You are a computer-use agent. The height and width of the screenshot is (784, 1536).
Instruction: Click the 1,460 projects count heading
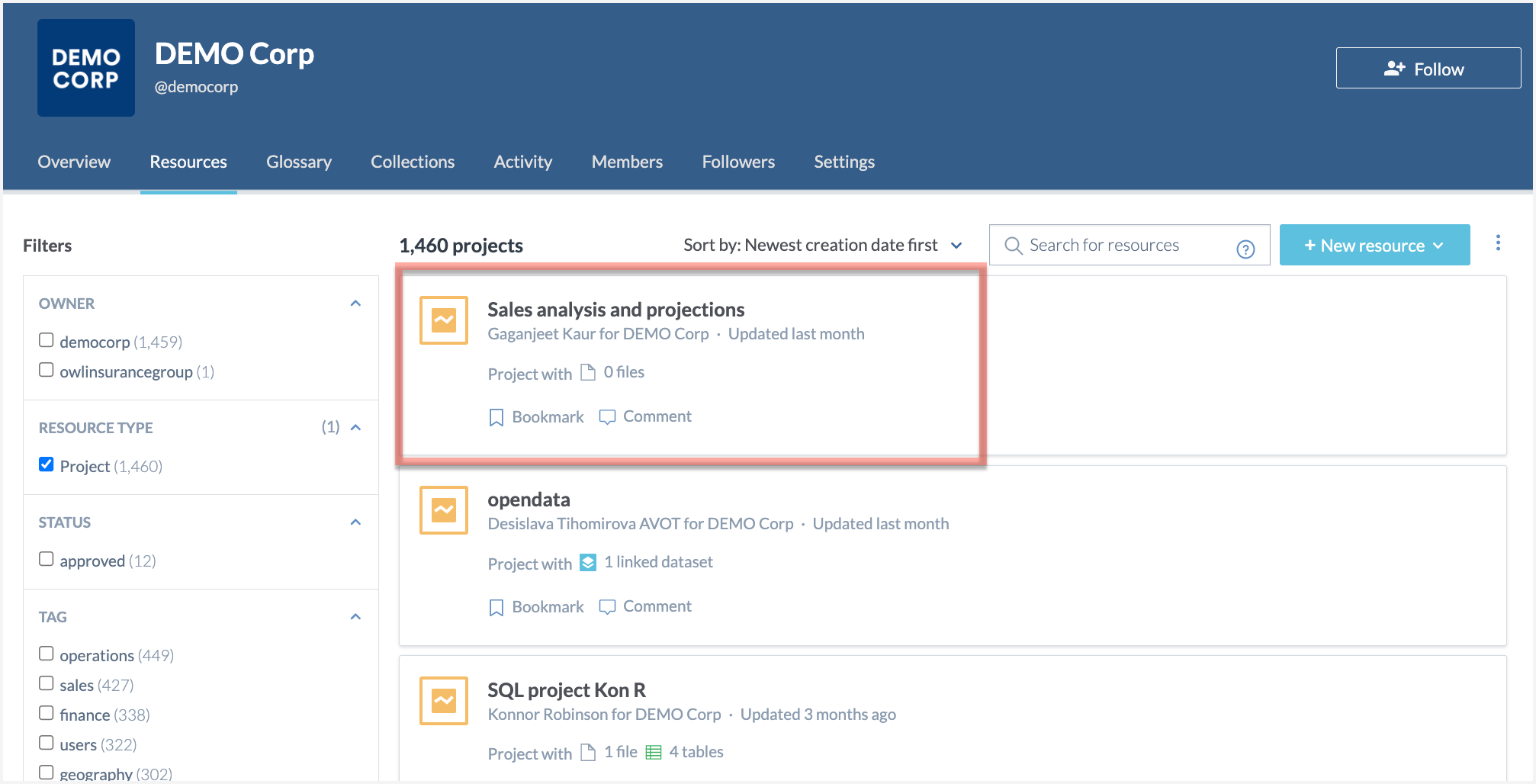[x=461, y=246]
